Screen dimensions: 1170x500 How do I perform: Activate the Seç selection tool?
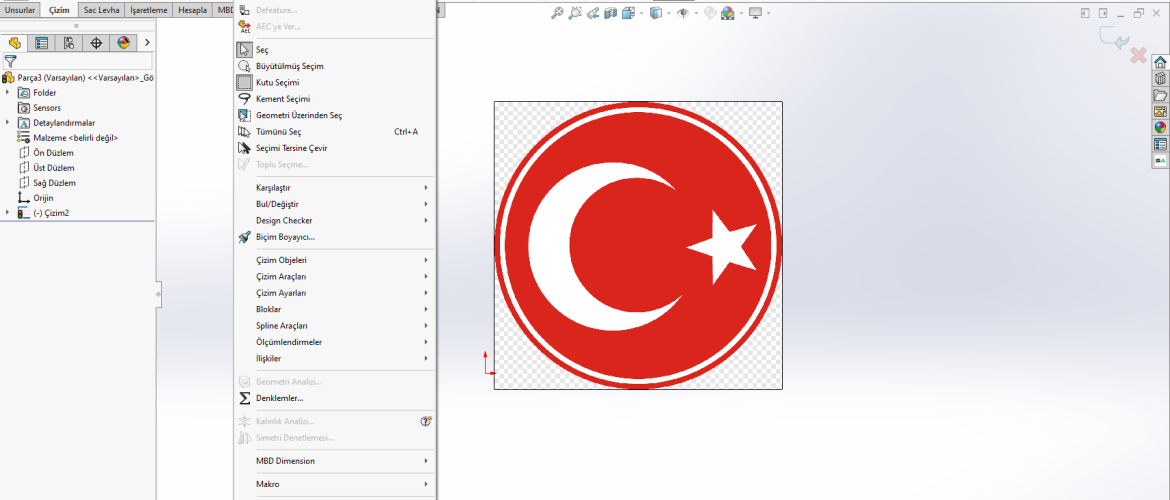click(x=263, y=50)
